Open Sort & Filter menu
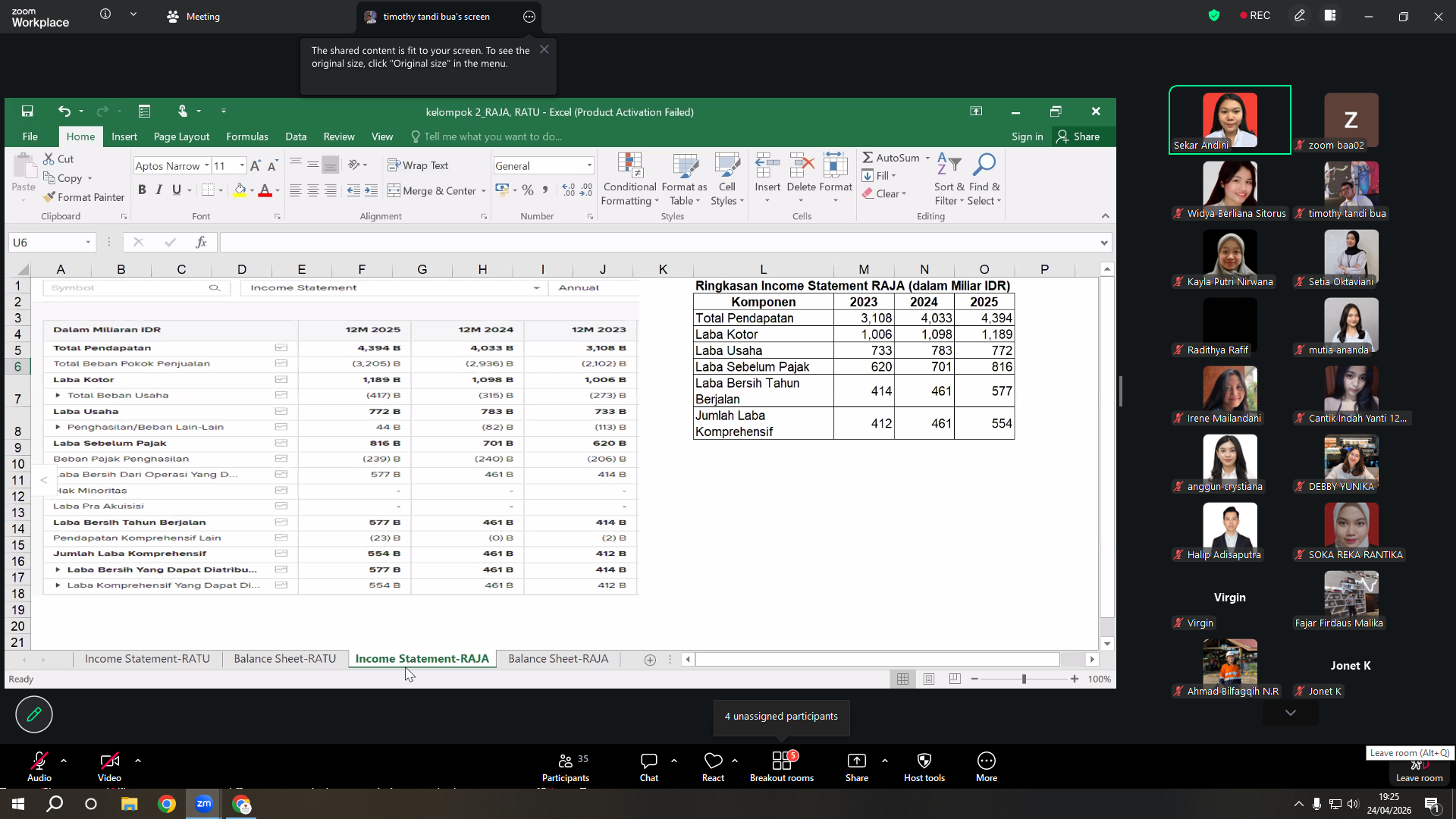The image size is (1456, 819). (x=949, y=179)
